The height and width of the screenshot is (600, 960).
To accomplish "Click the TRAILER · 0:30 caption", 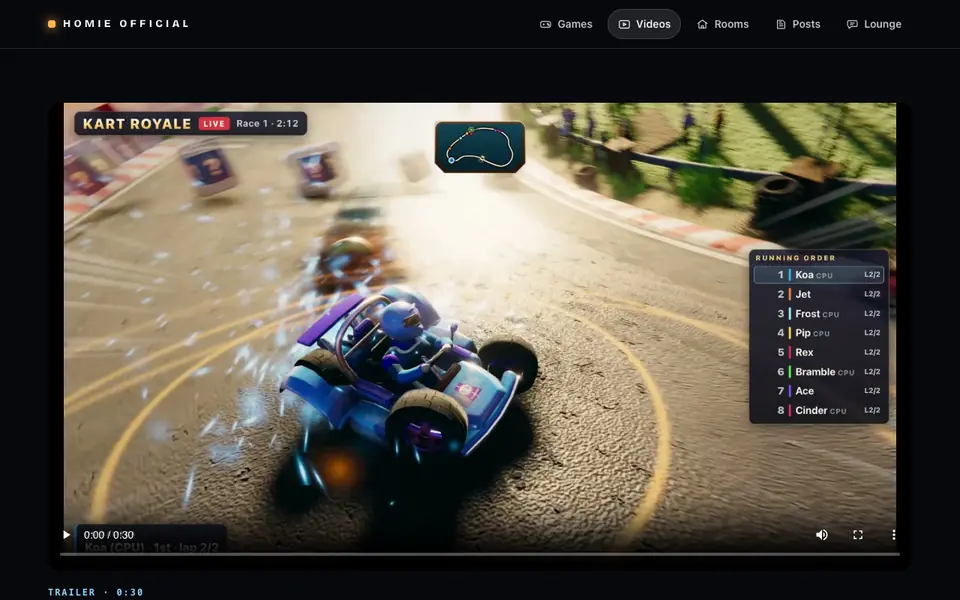I will pos(96,592).
